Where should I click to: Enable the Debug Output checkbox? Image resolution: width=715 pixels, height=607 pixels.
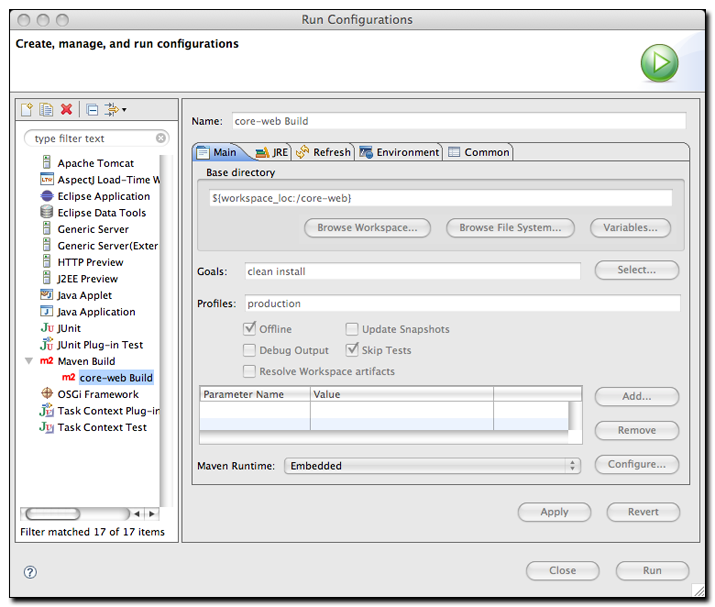250,350
